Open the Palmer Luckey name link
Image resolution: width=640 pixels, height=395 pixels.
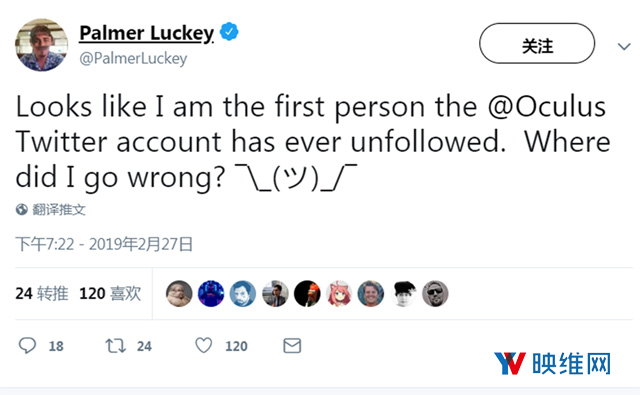pyautogui.click(x=147, y=33)
